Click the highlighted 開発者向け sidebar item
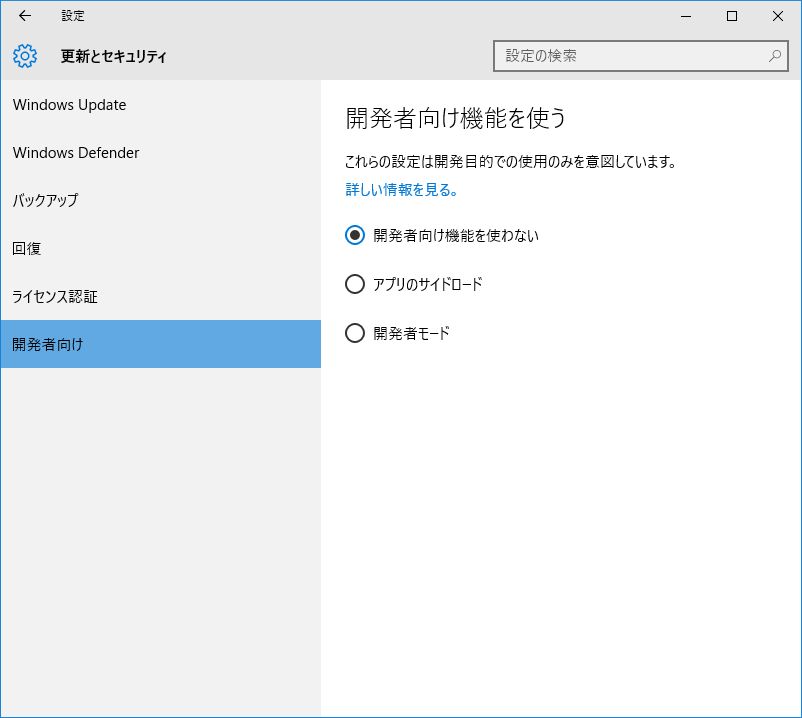 pos(48,344)
